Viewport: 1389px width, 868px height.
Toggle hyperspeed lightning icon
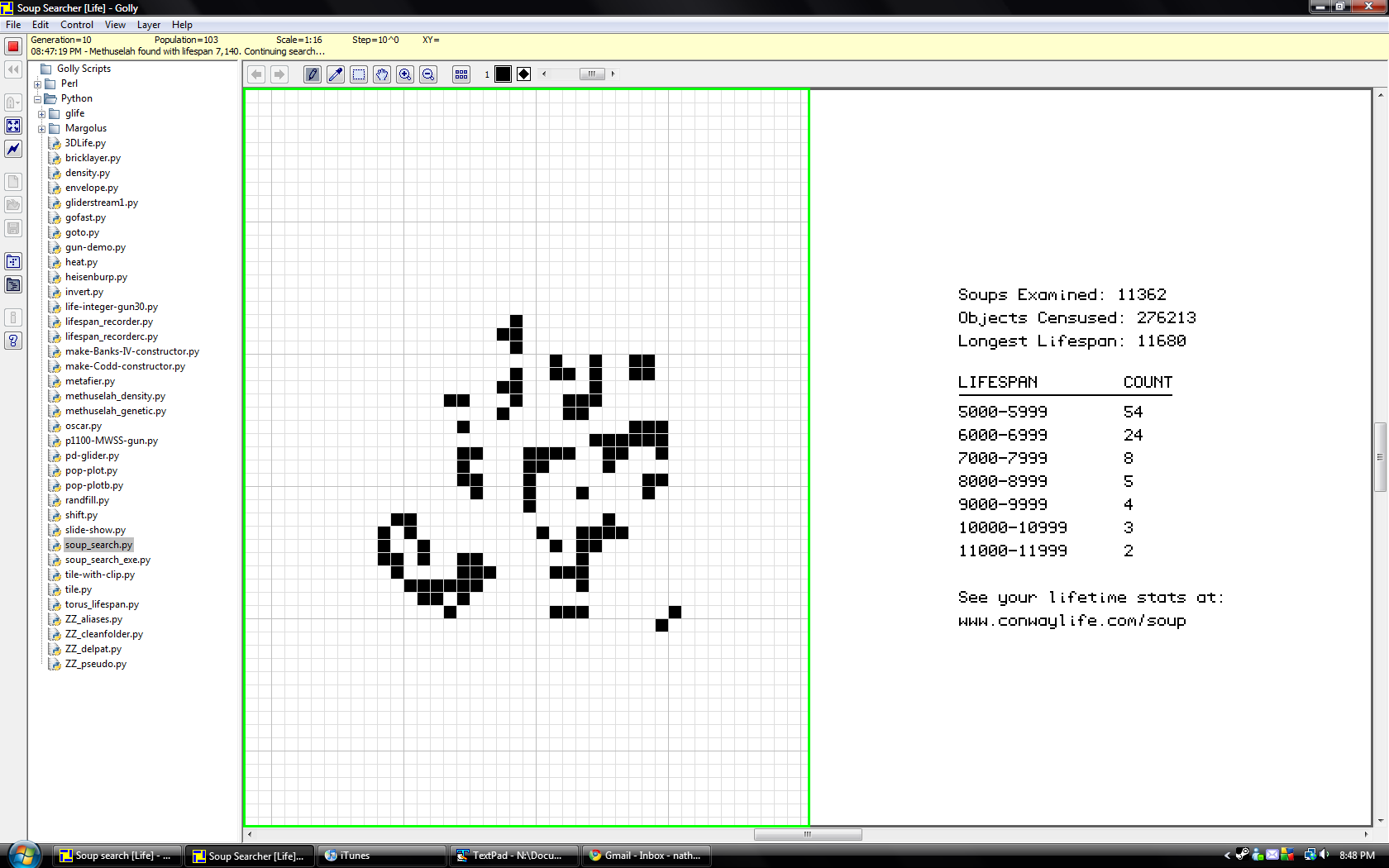click(x=13, y=149)
